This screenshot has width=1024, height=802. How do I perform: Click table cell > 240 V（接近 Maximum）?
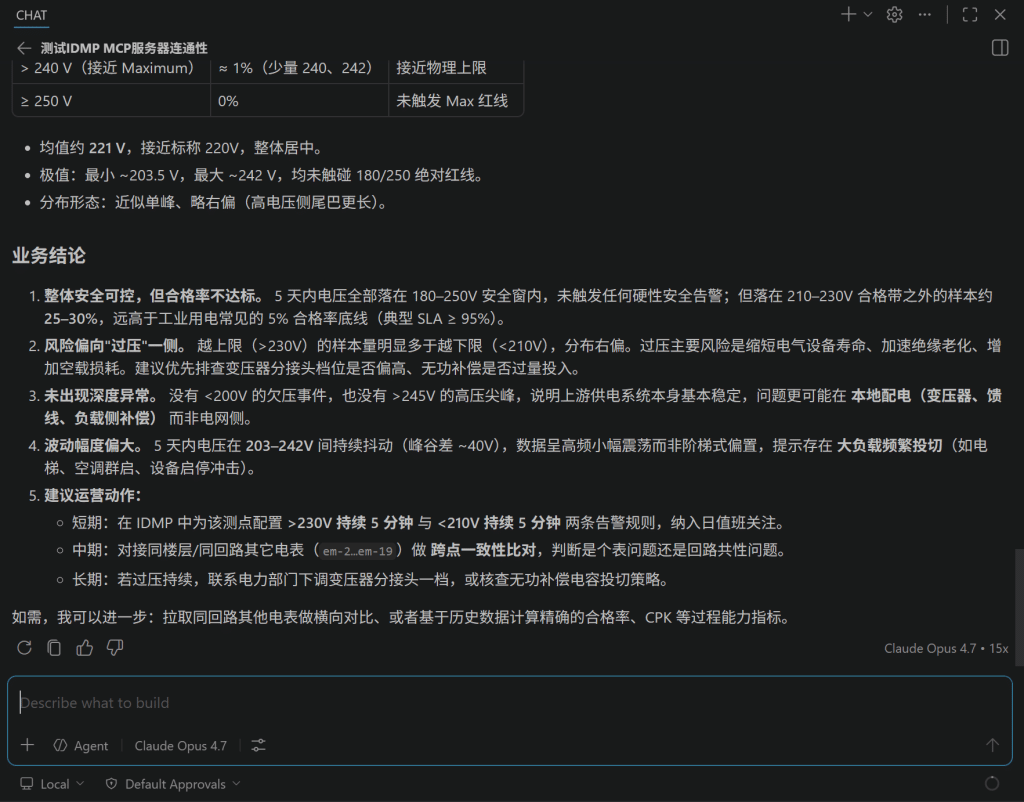(111, 68)
